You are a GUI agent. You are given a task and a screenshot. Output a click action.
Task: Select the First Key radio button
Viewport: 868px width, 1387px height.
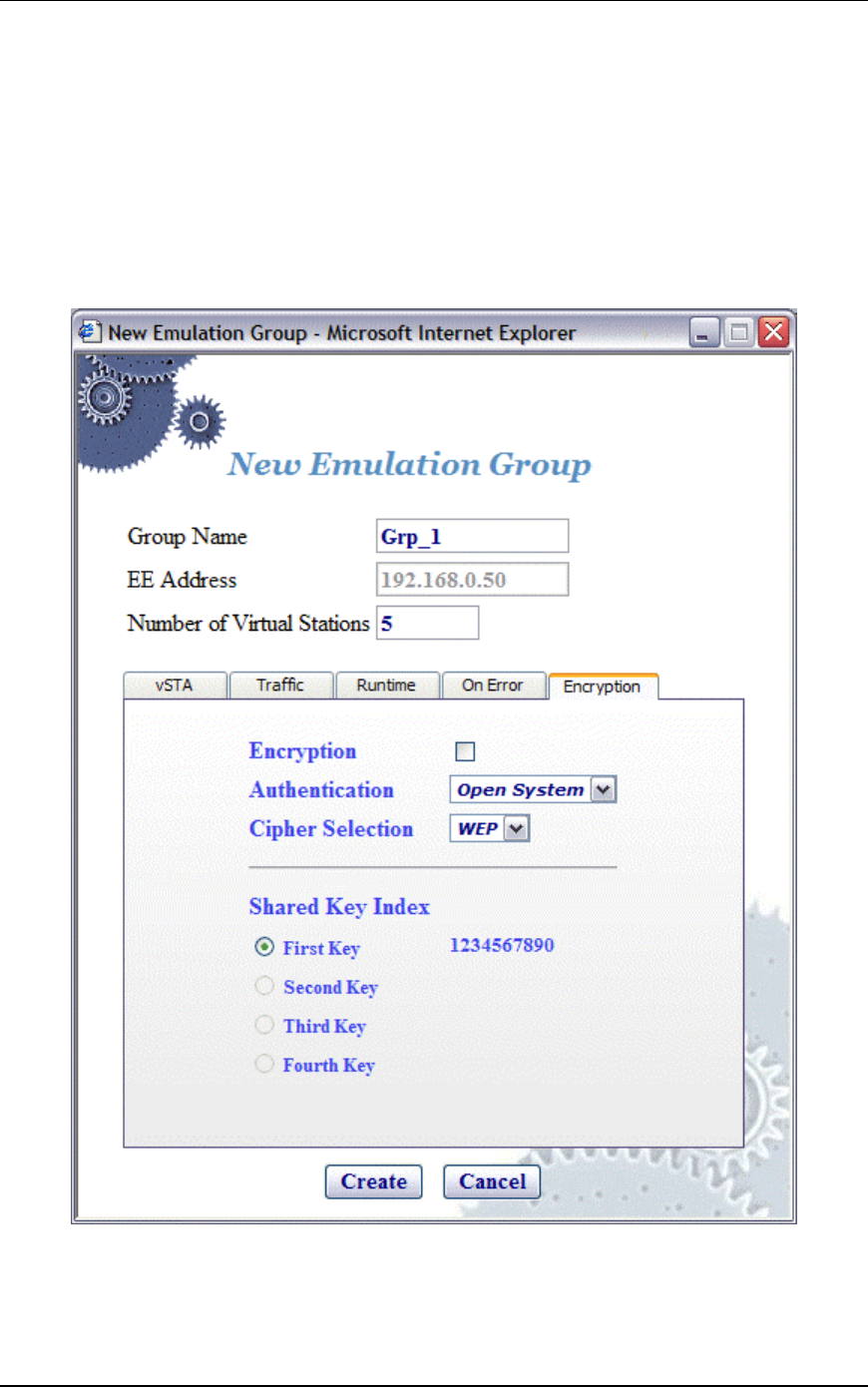point(264,947)
